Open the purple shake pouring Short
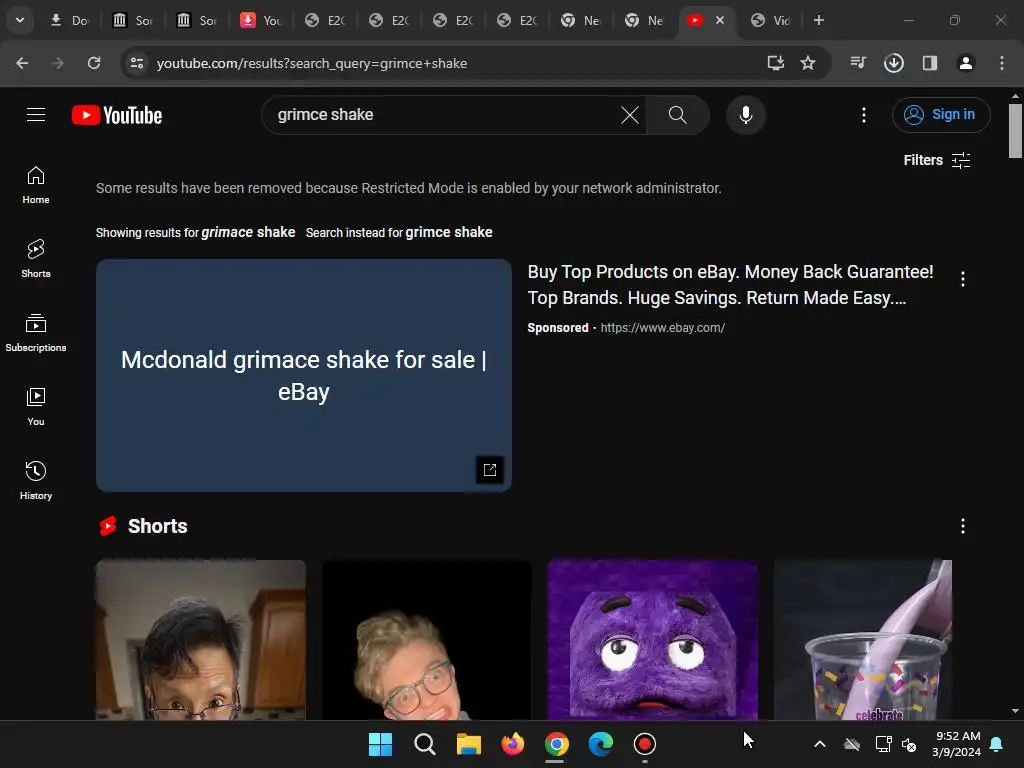The height and width of the screenshot is (768, 1024). 863,640
